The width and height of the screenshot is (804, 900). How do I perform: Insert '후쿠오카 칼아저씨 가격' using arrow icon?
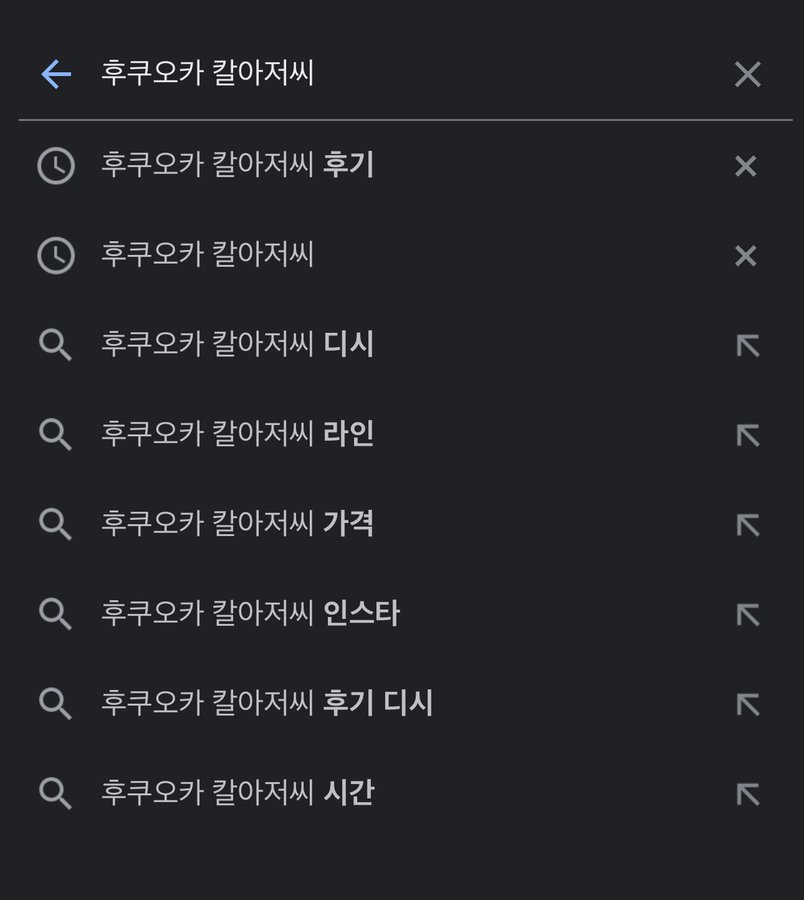747,525
